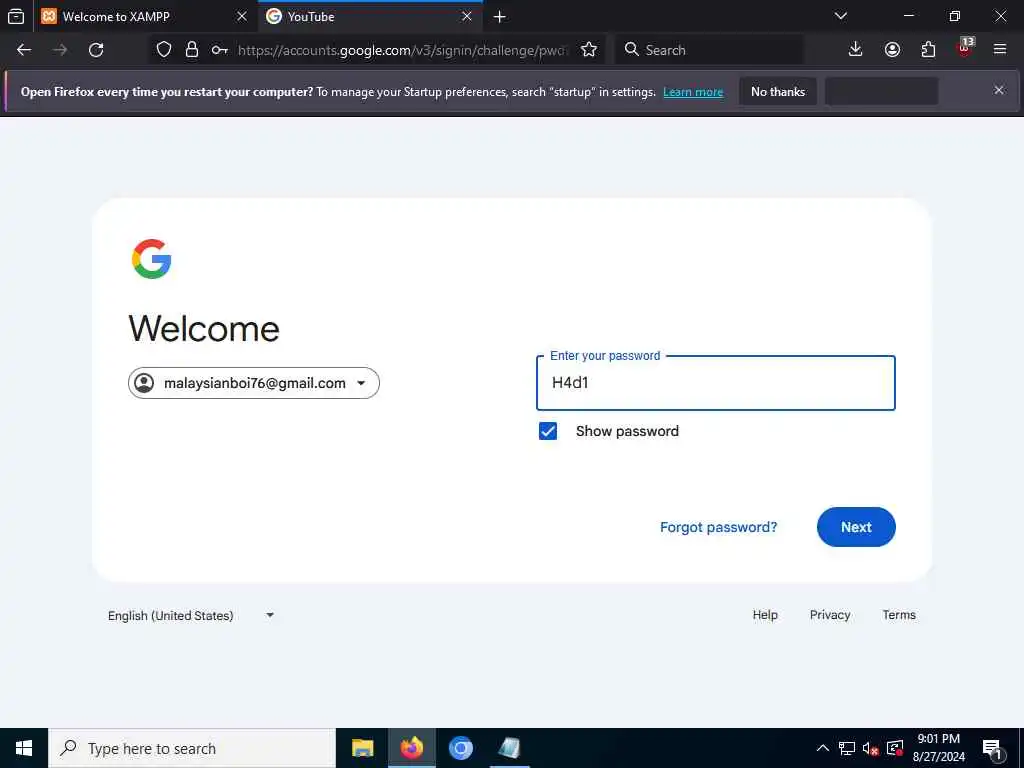The height and width of the screenshot is (768, 1024).
Task: View site security padlock info
Action: click(x=191, y=50)
